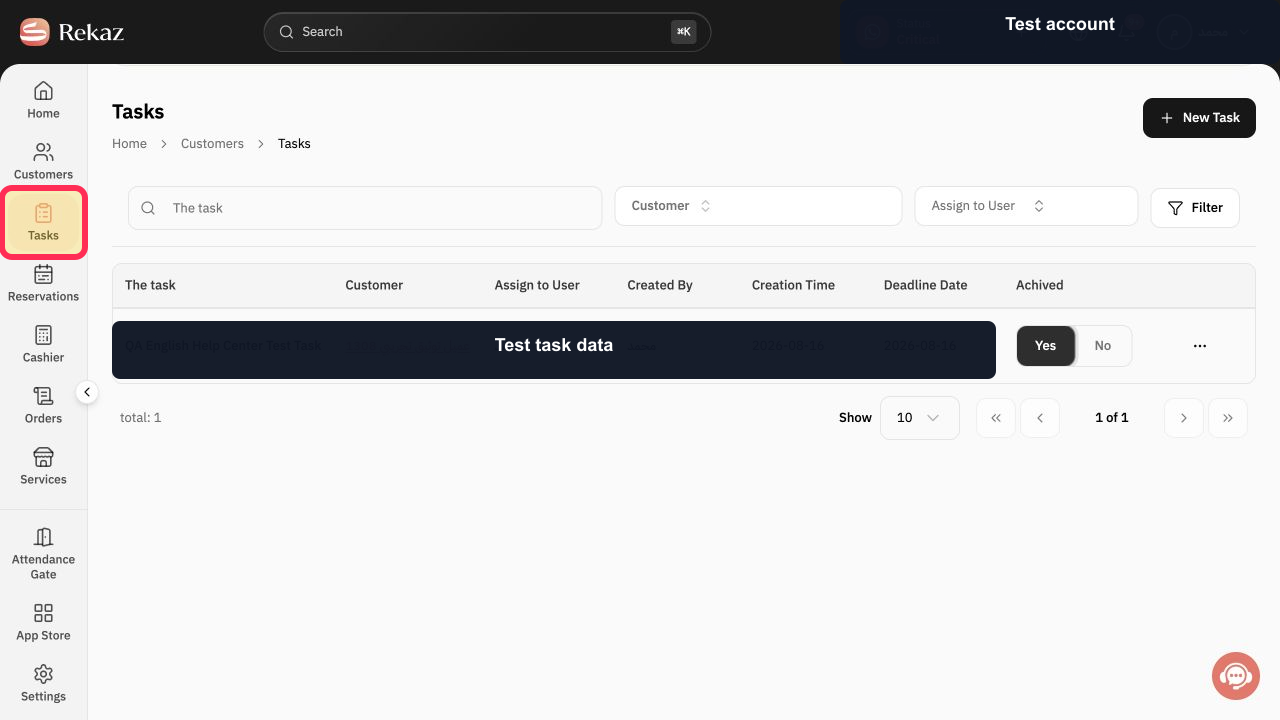Click the New Task button
Viewport: 1280px width, 720px height.
tap(1199, 118)
